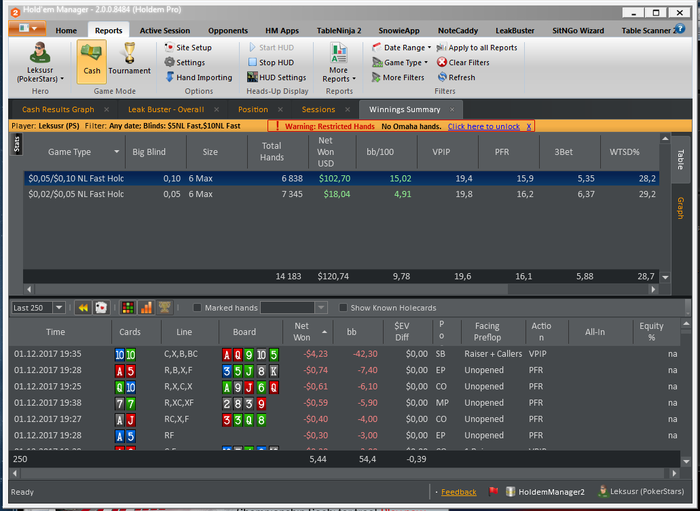Enable the Marked hands checkbox
This screenshot has width=700, height=511.
click(x=197, y=307)
